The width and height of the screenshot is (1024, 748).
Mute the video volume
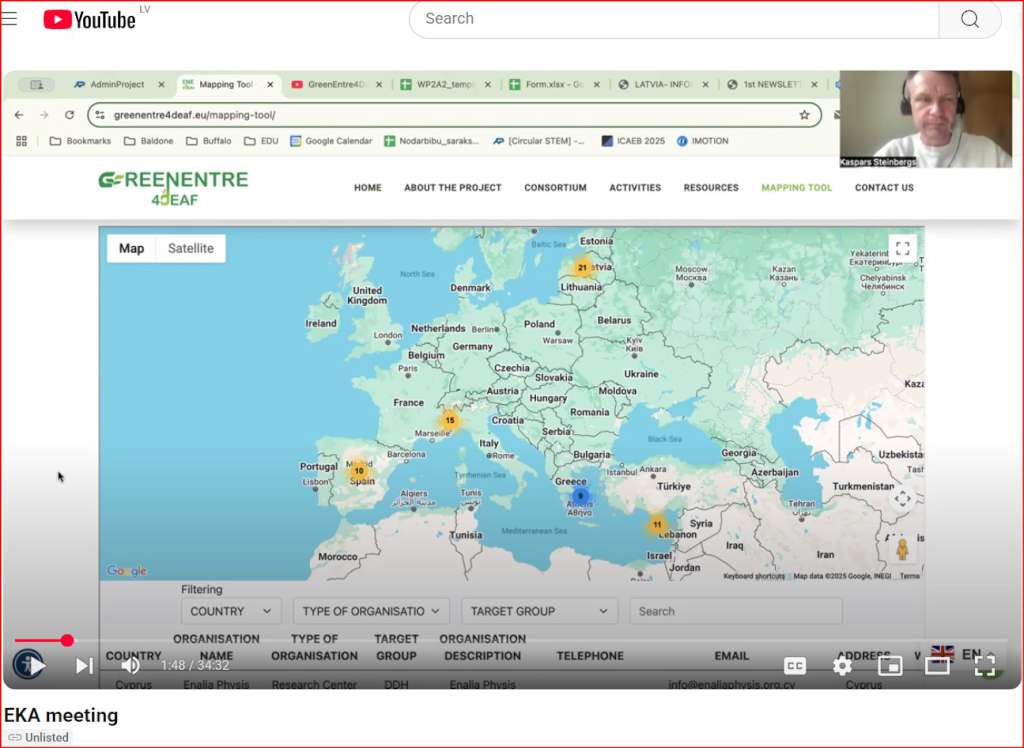click(x=130, y=665)
